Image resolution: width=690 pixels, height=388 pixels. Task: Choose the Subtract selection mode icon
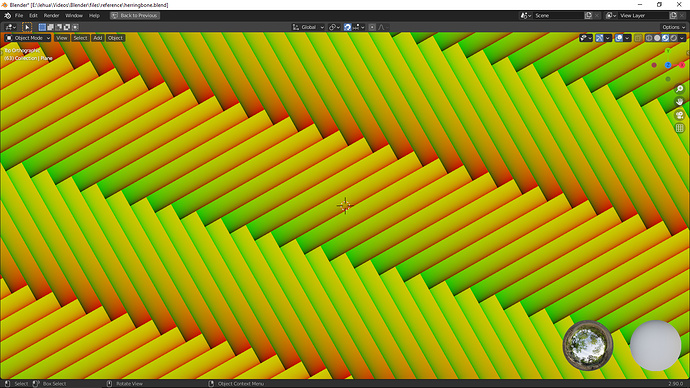coord(59,27)
